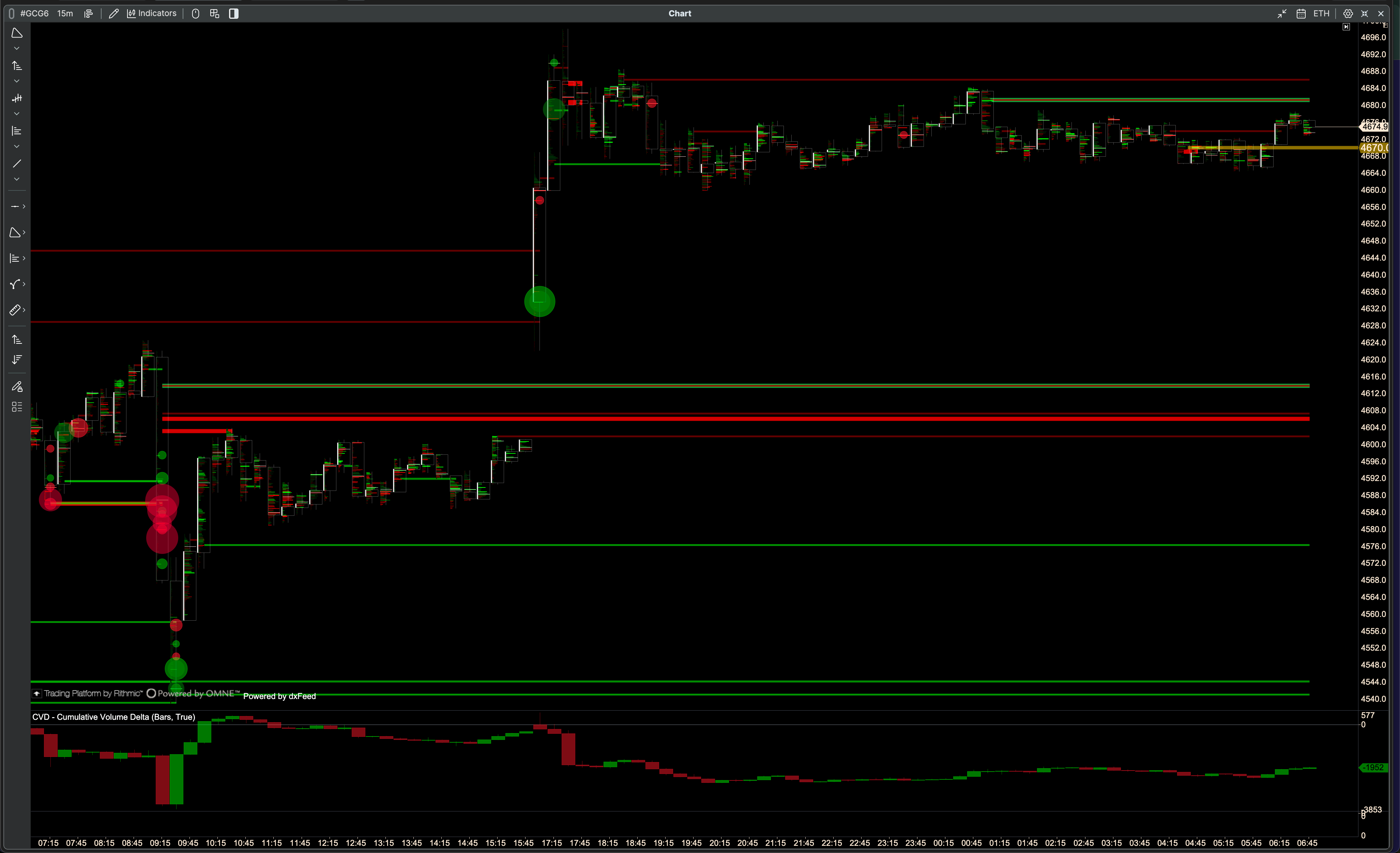Open the calendar date picker icon
1400x853 pixels.
coord(1301,13)
